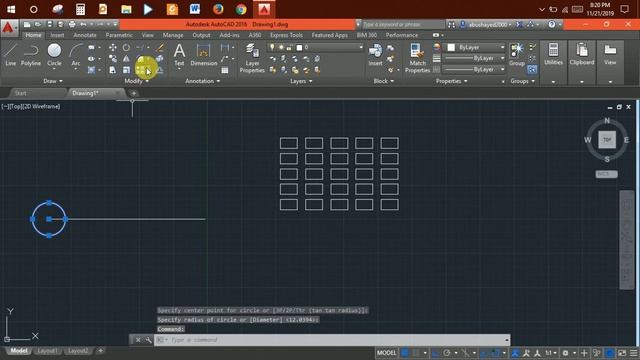The height and width of the screenshot is (360, 640).
Task: Switch to the Start file tab
Action: [20, 93]
